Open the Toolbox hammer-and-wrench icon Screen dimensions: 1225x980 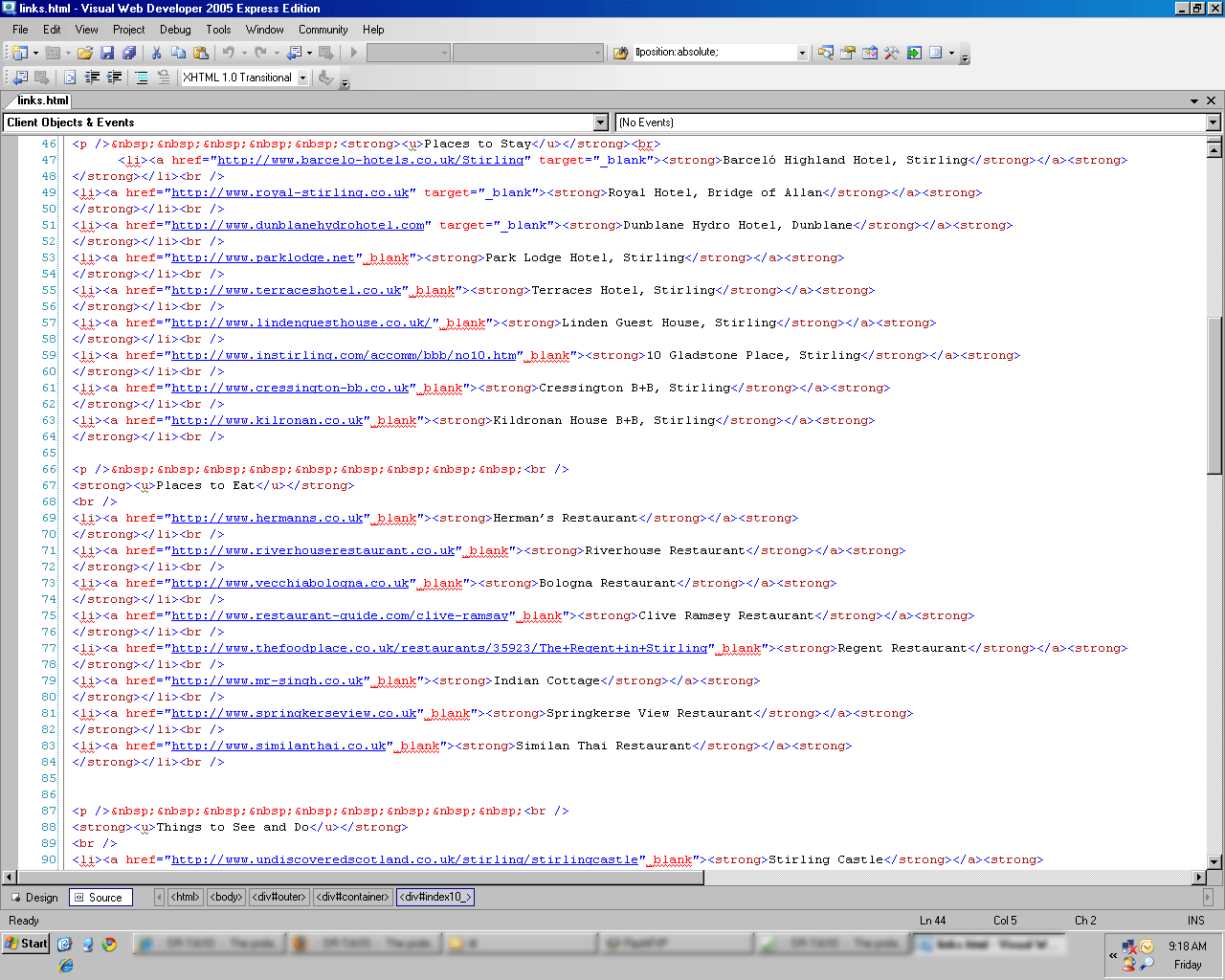[x=892, y=53]
